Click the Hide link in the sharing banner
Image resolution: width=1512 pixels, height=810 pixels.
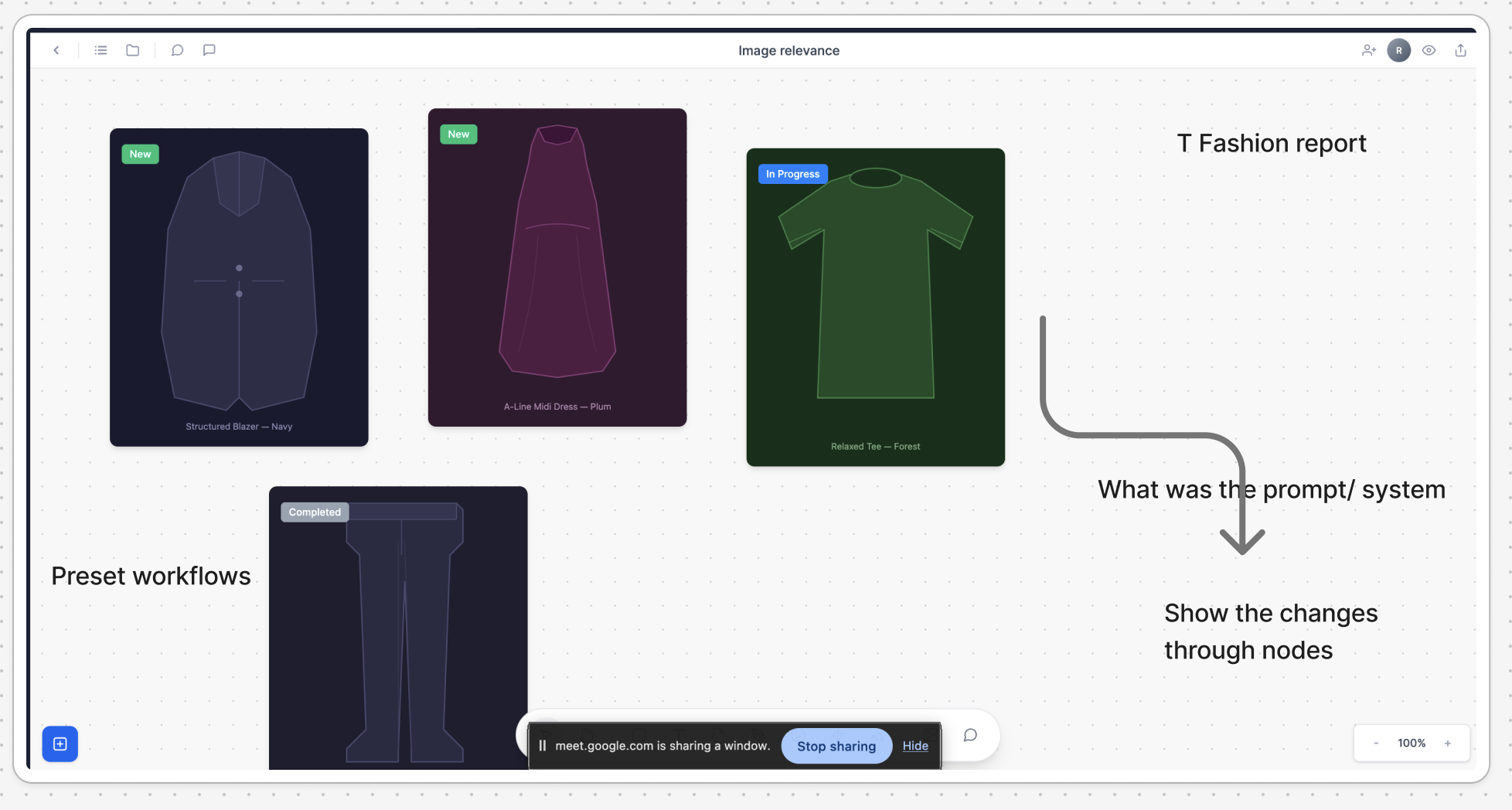click(915, 746)
